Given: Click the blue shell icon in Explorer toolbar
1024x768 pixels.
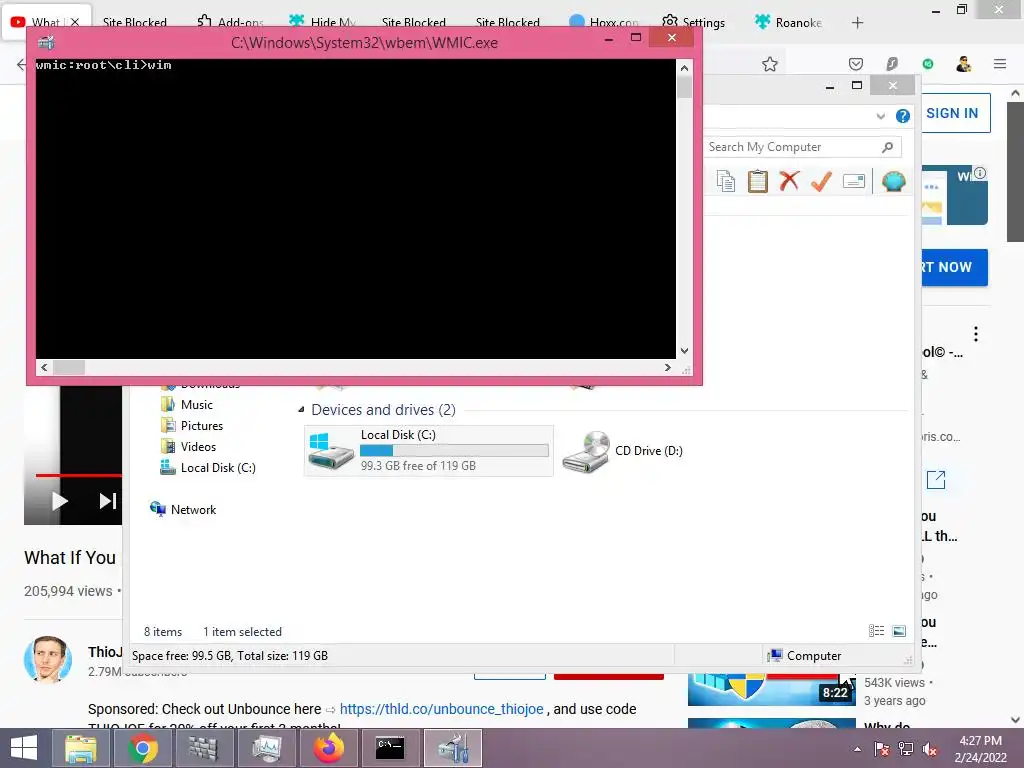Looking at the screenshot, I should pyautogui.click(x=893, y=181).
